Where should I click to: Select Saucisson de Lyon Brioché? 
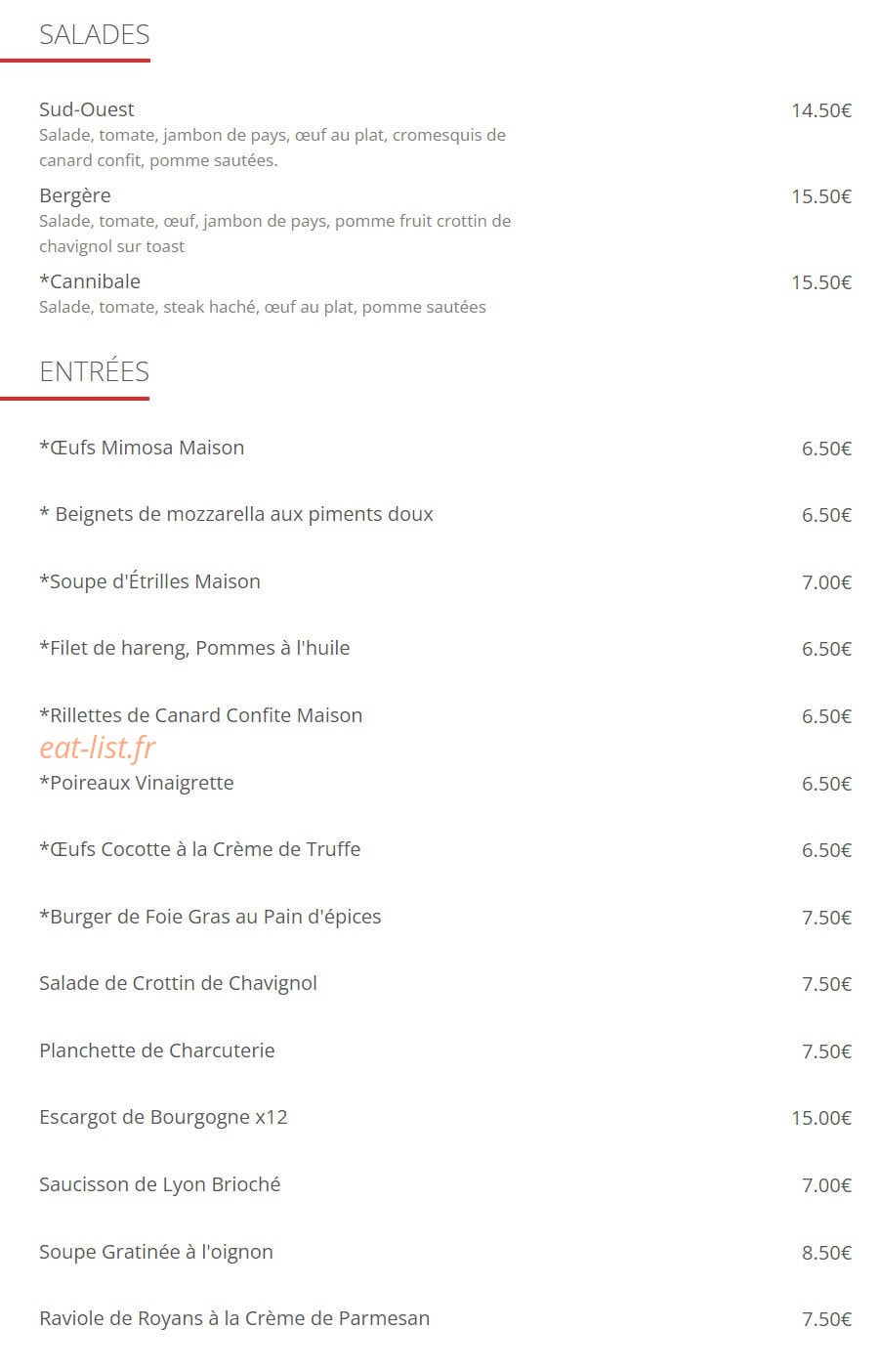(x=160, y=1184)
